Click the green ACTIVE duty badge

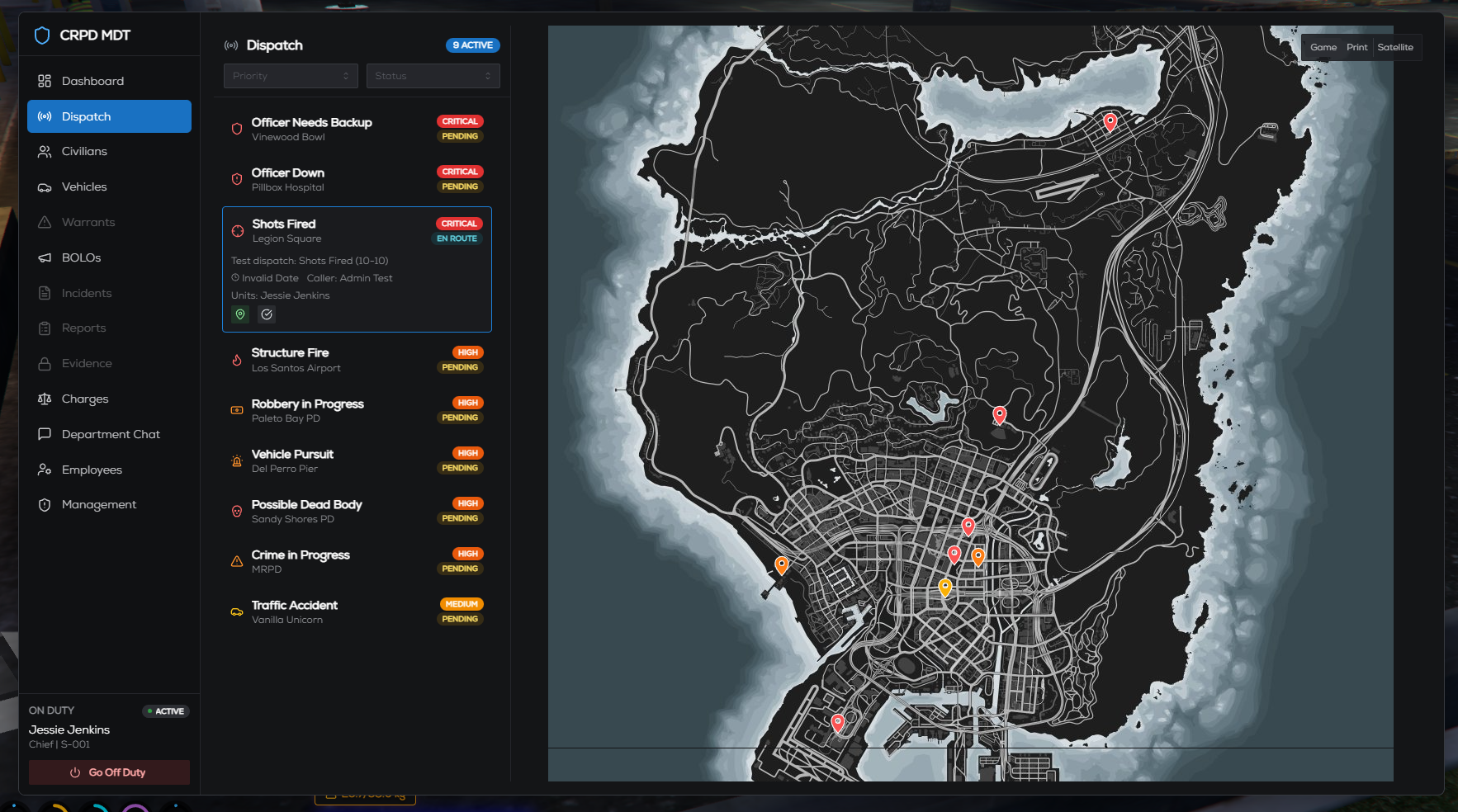coord(166,711)
